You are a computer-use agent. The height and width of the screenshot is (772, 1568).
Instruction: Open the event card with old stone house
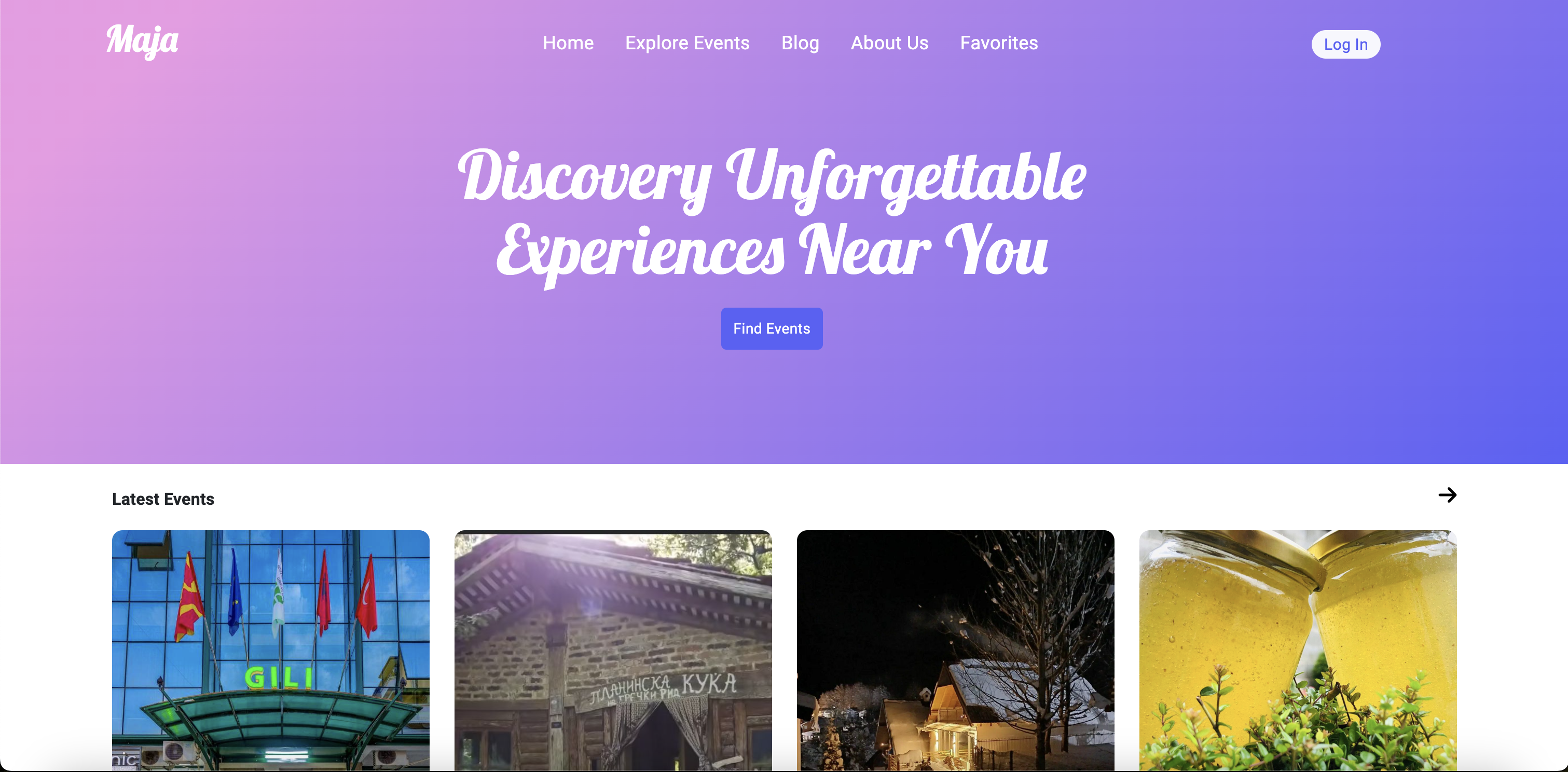[613, 650]
